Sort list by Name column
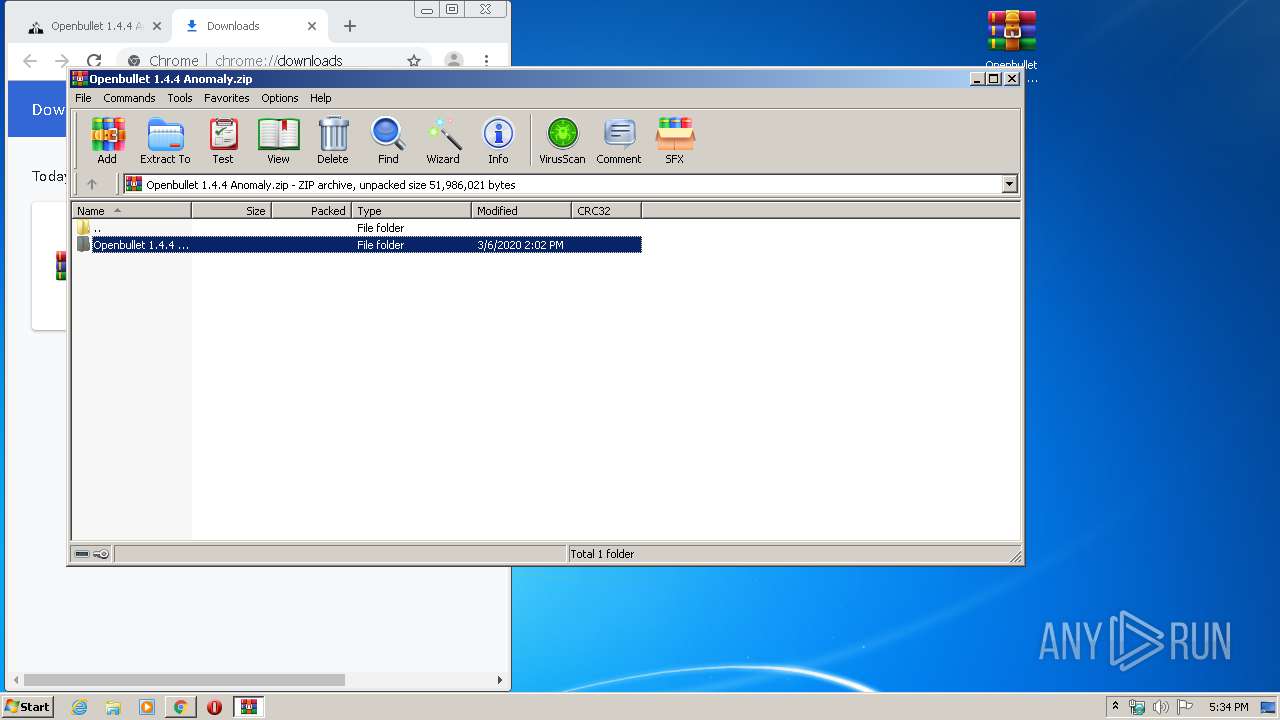The image size is (1280, 720). pyautogui.click(x=131, y=210)
